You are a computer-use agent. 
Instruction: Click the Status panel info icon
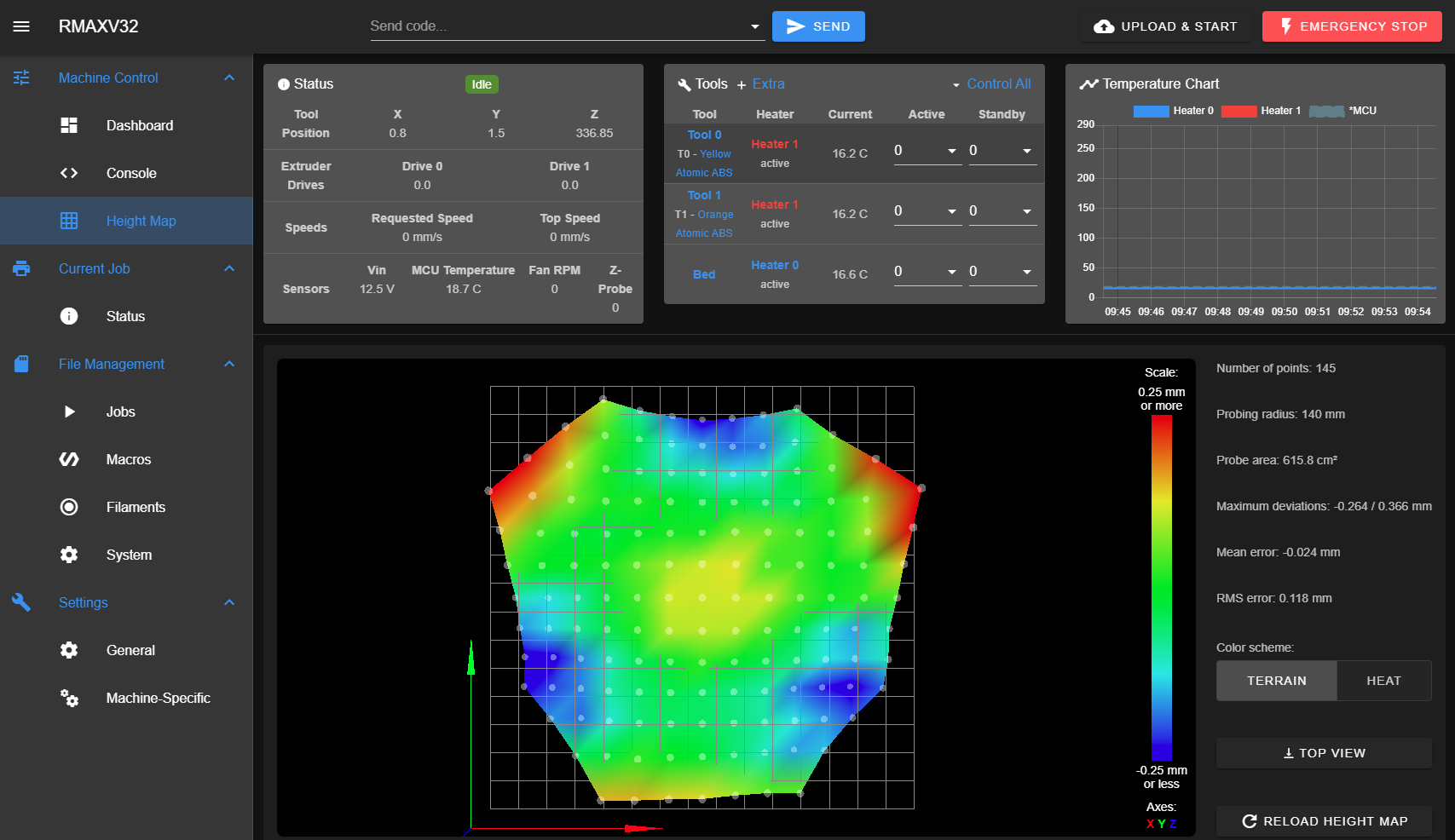click(x=284, y=84)
